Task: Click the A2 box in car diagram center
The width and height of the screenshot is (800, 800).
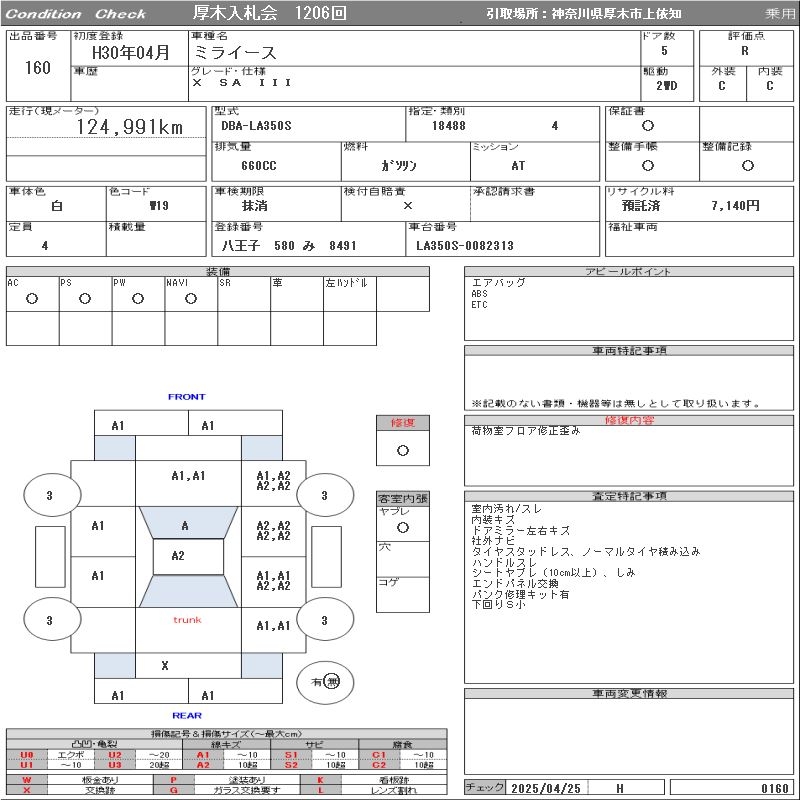Action: [178, 556]
